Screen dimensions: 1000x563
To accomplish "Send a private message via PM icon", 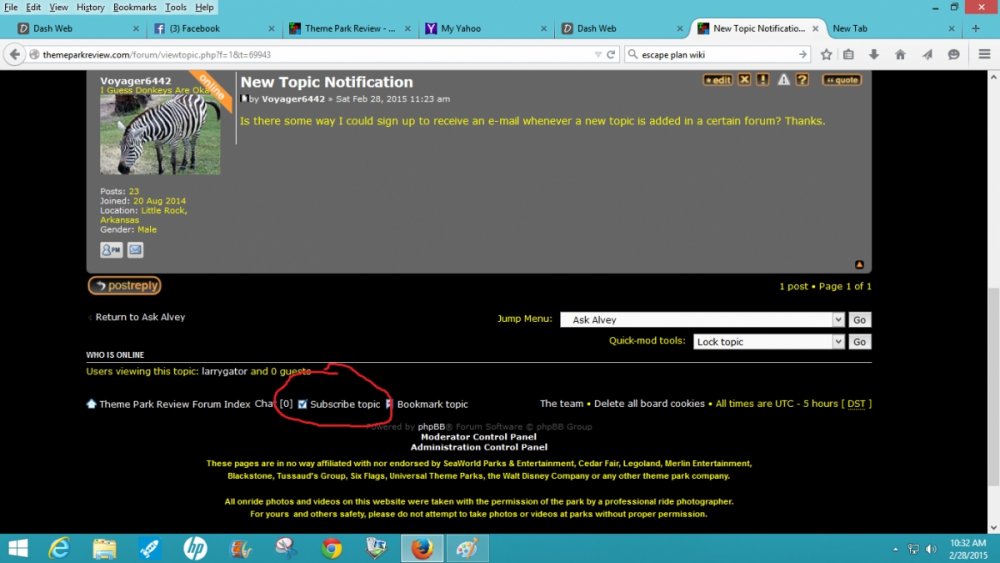I will [111, 250].
